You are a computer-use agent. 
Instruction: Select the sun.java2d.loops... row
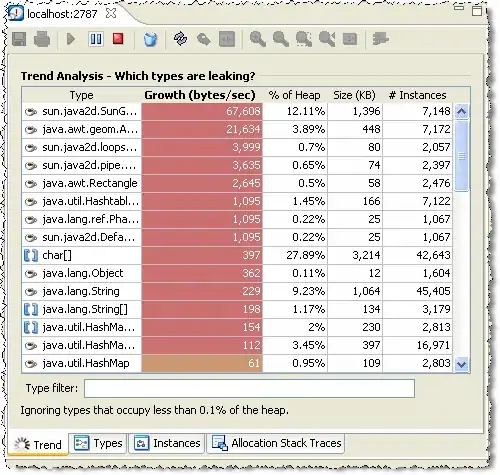[x=237, y=147]
